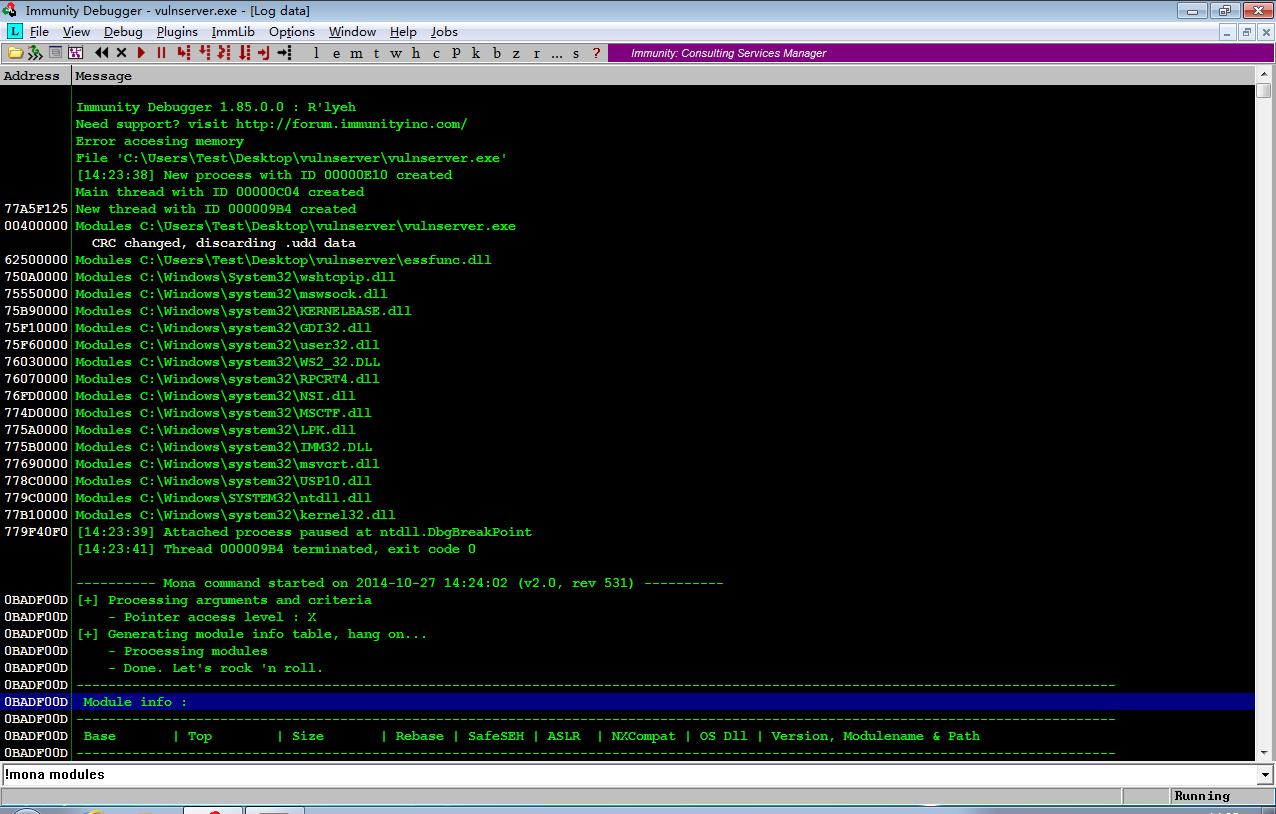
Task: Click the graph view toolbar icon
Action: click(x=75, y=53)
